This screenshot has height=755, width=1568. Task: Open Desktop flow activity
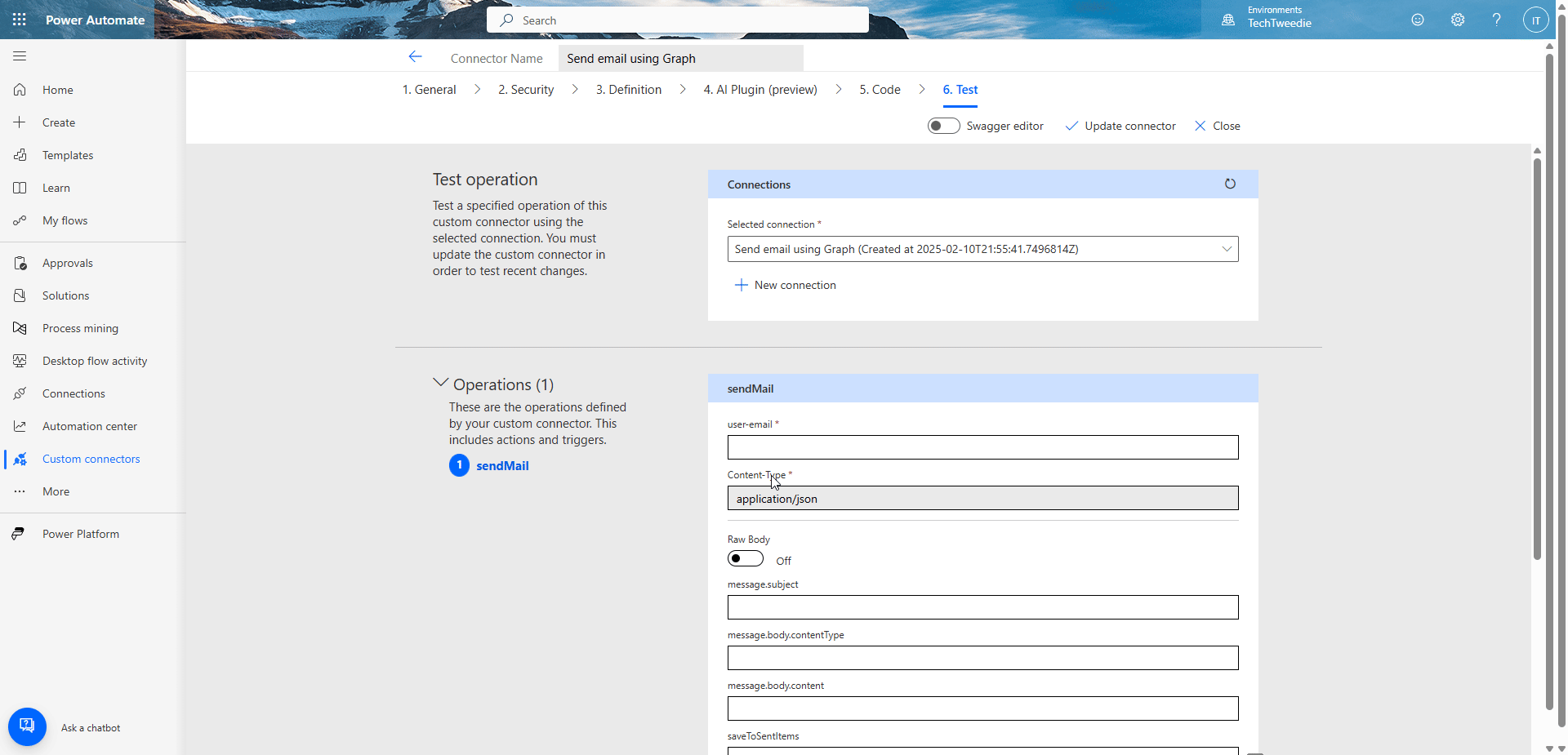pos(95,360)
